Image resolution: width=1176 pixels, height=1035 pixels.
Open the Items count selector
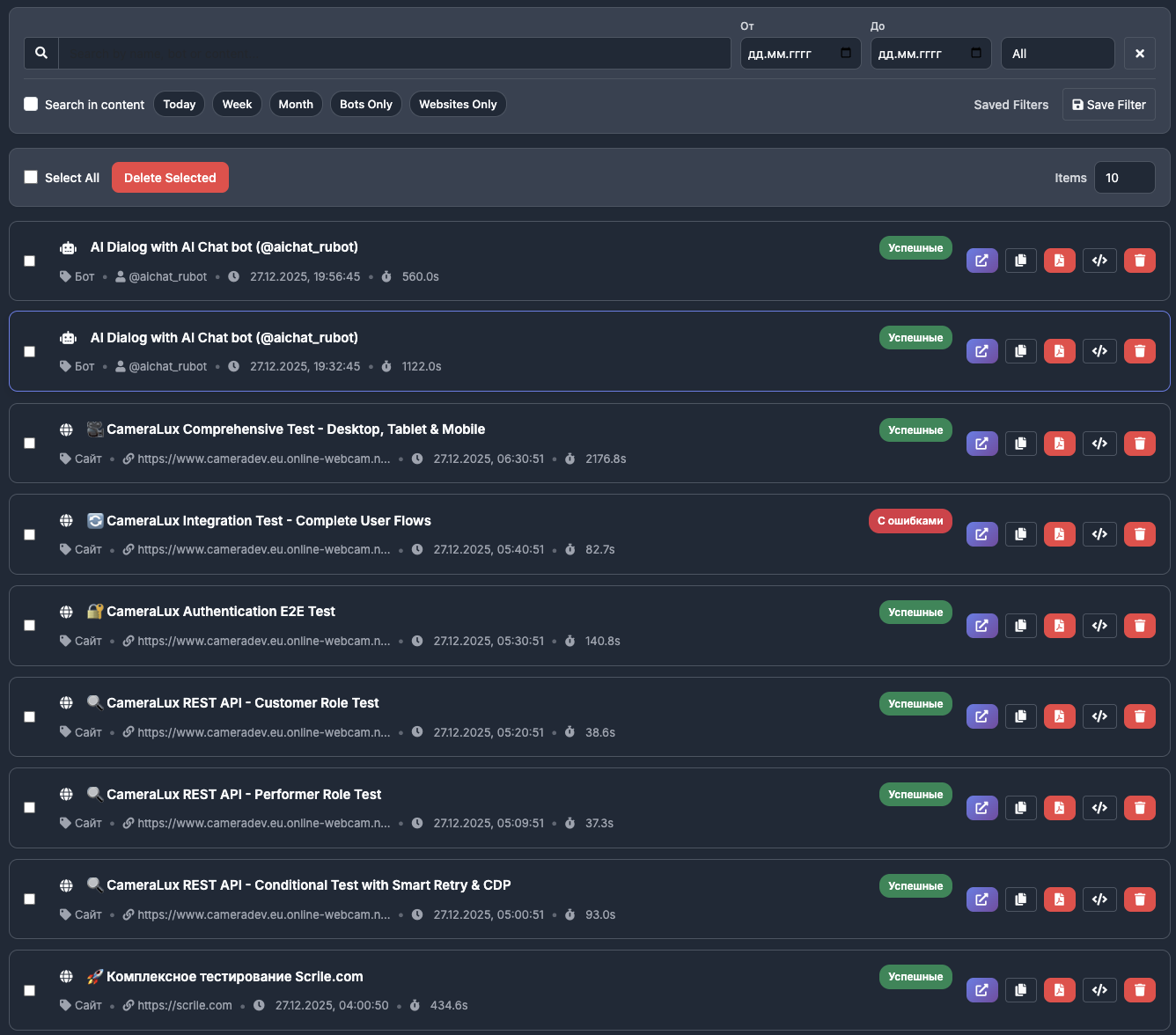[x=1124, y=177]
